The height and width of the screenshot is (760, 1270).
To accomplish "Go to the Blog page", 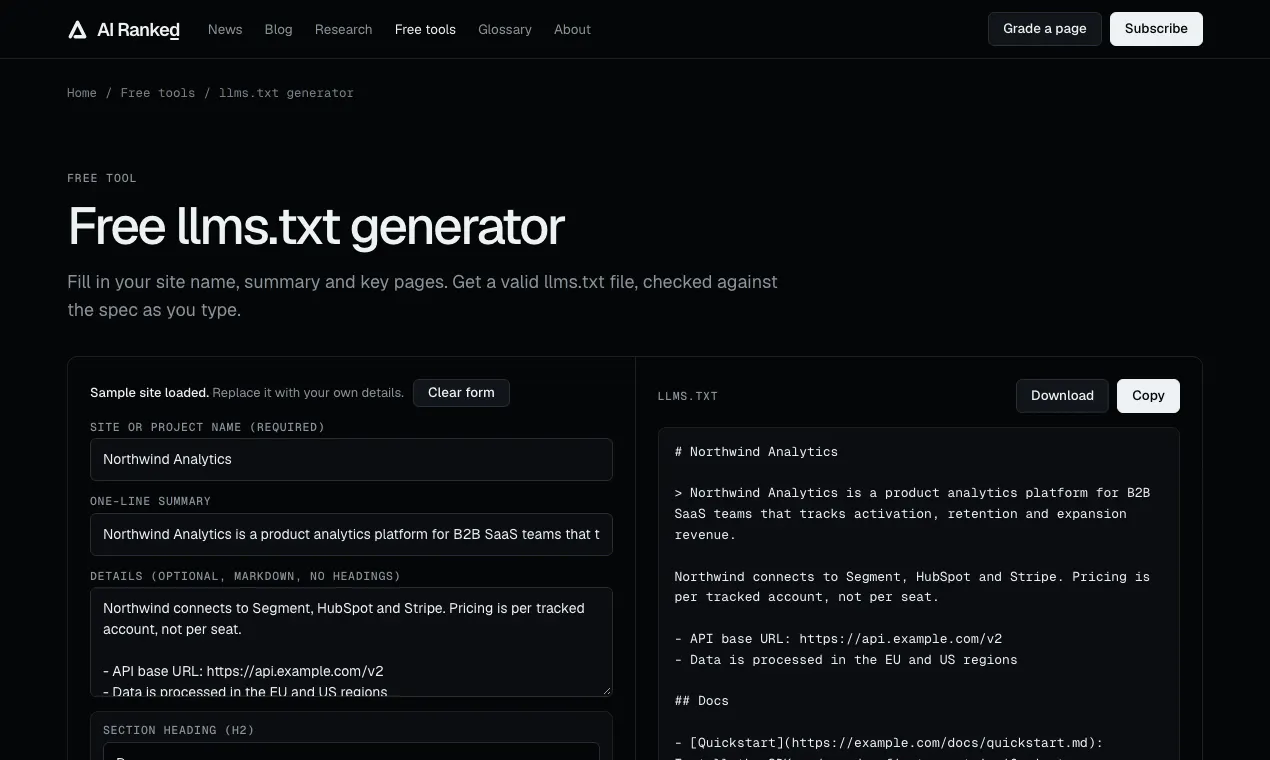I will (279, 29).
